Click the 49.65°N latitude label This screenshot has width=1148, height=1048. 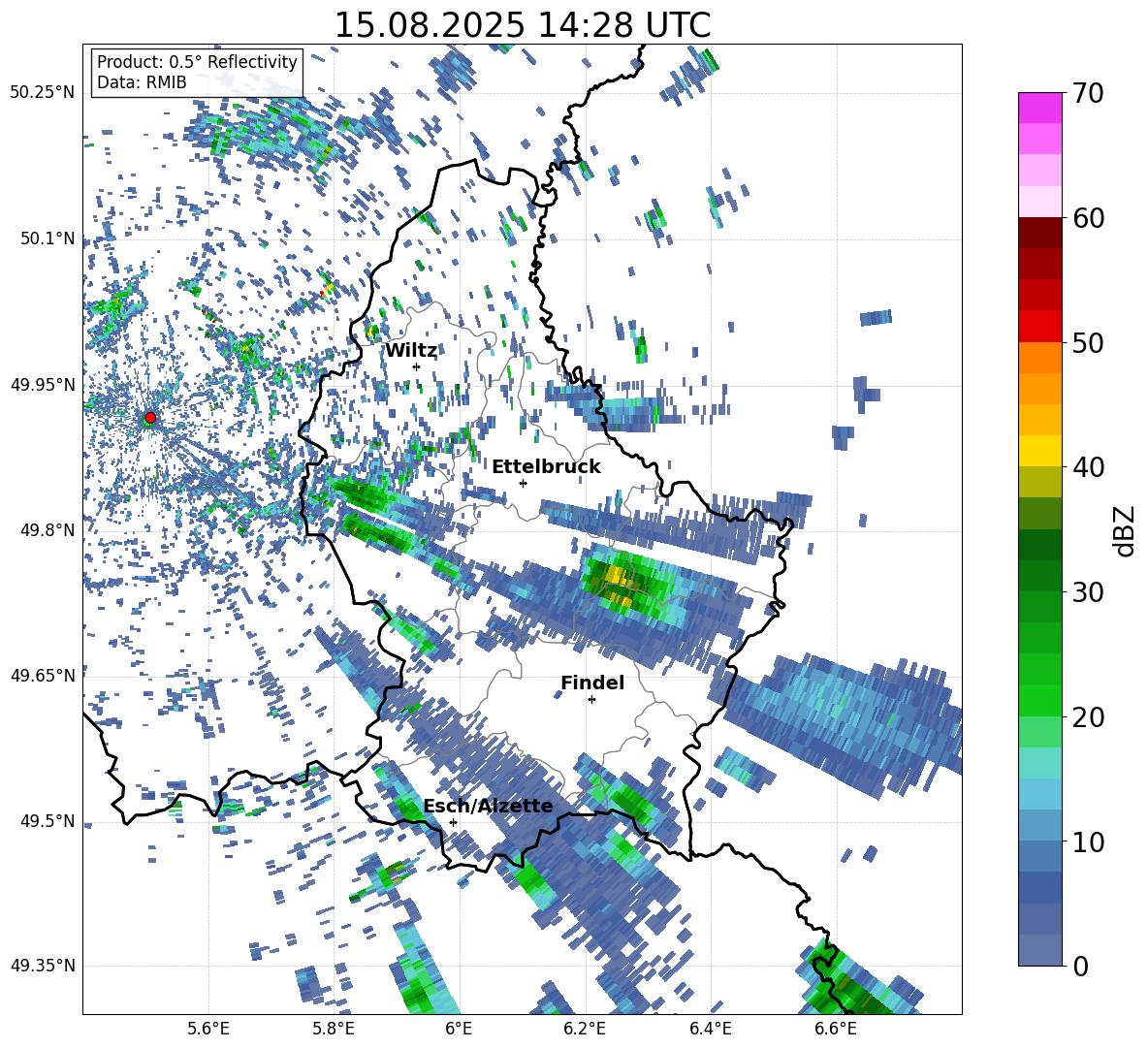[x=43, y=675]
